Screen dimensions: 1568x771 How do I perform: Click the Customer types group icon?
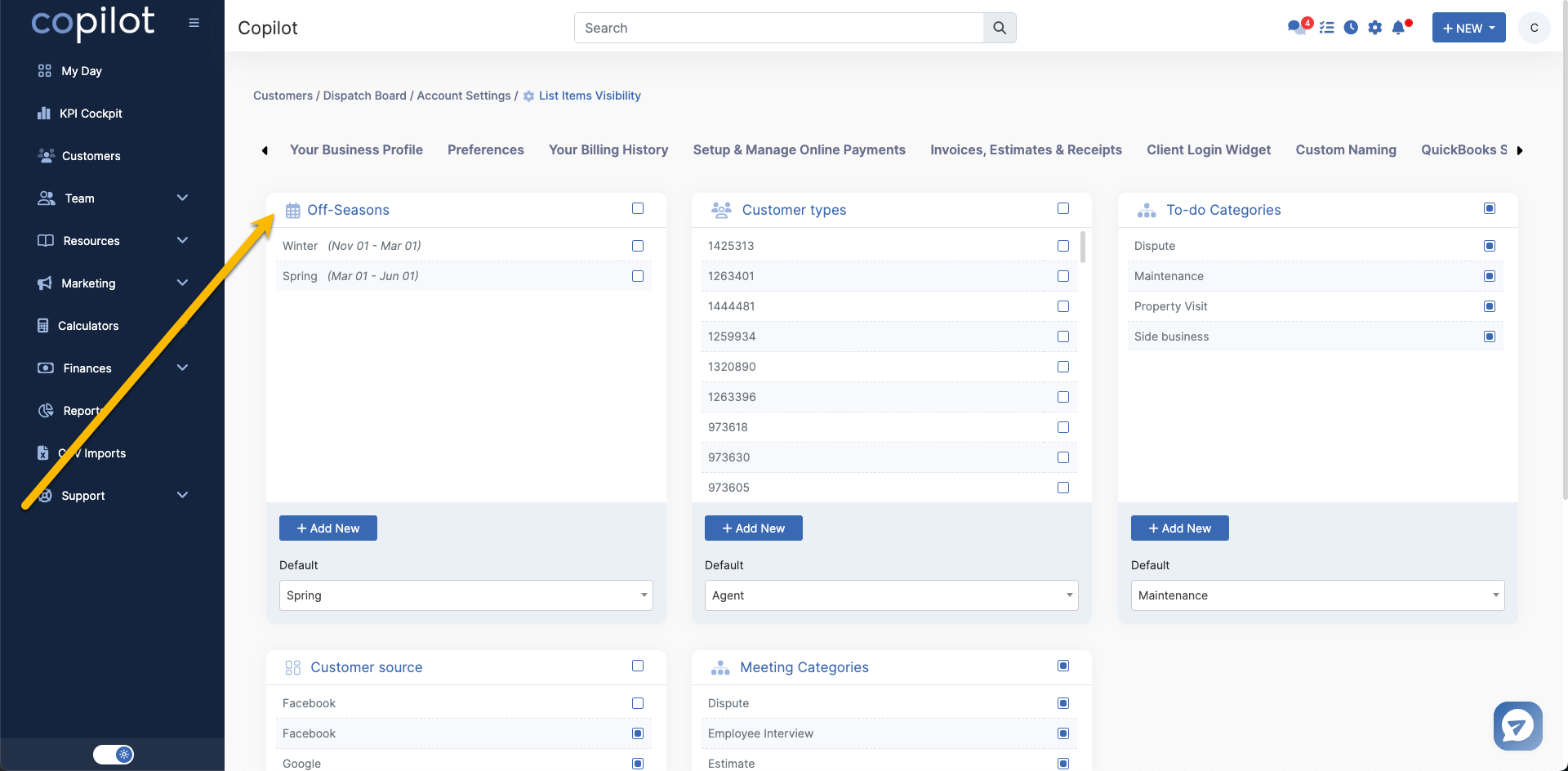(x=721, y=210)
